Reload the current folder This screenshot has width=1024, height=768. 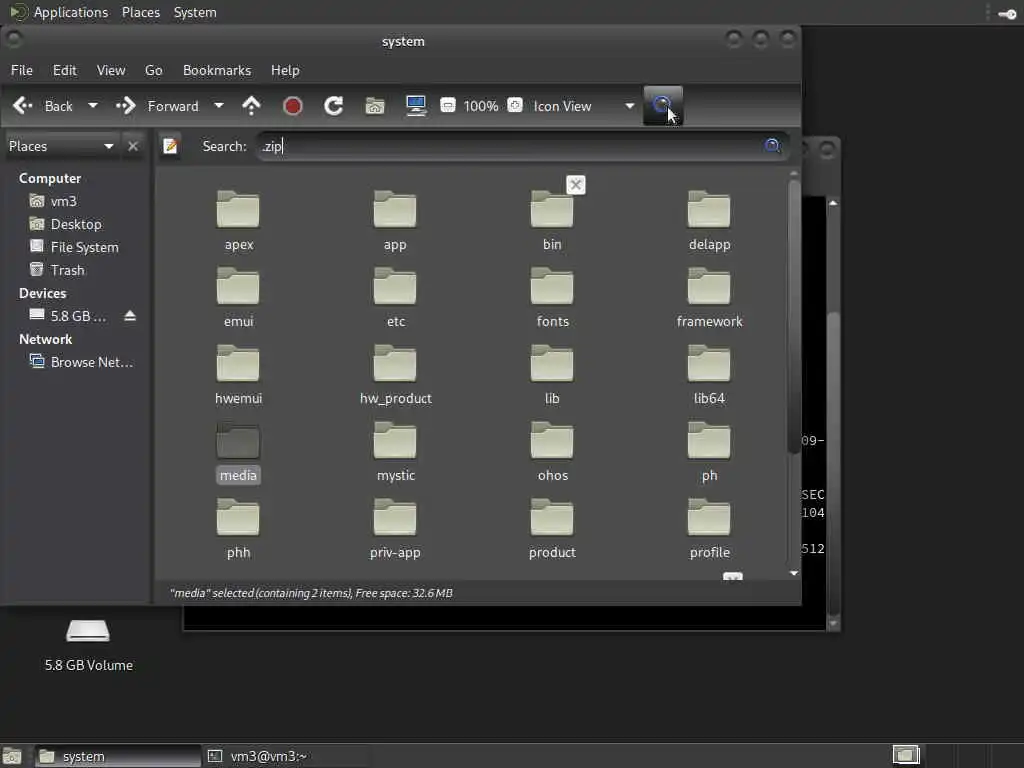point(334,106)
